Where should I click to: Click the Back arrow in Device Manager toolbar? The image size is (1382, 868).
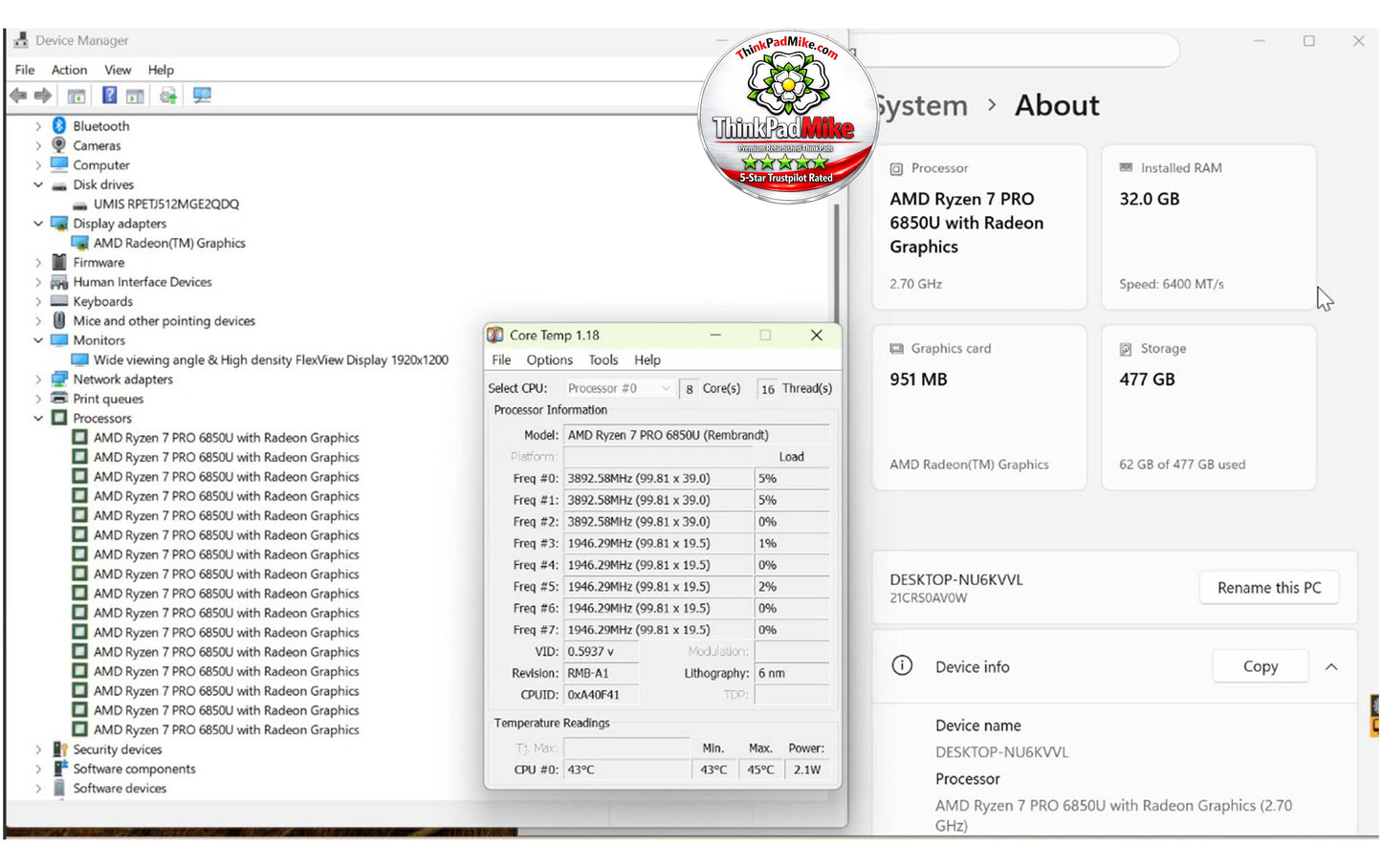[17, 96]
